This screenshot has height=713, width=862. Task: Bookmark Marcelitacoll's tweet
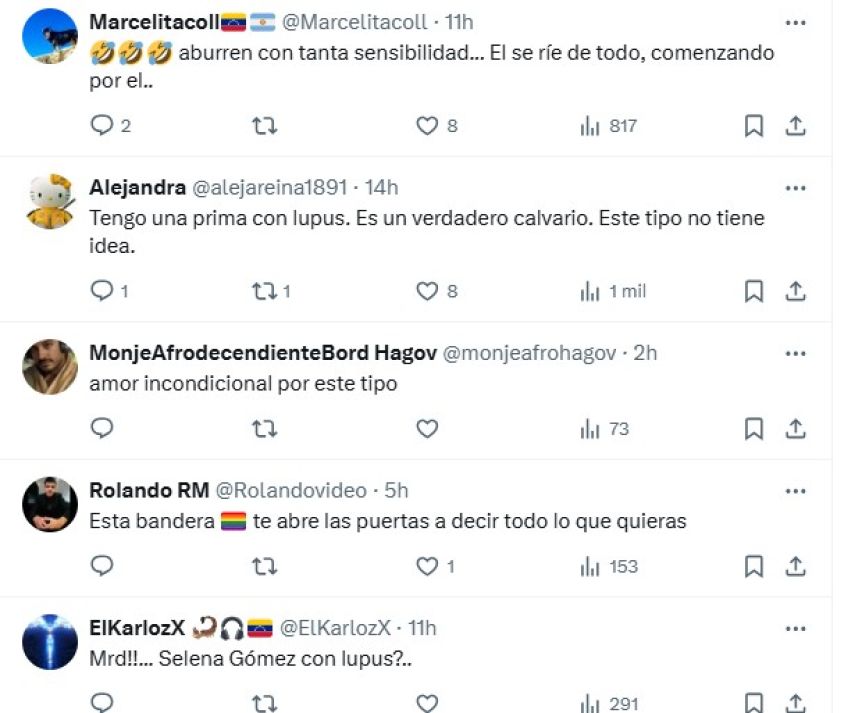click(x=754, y=126)
